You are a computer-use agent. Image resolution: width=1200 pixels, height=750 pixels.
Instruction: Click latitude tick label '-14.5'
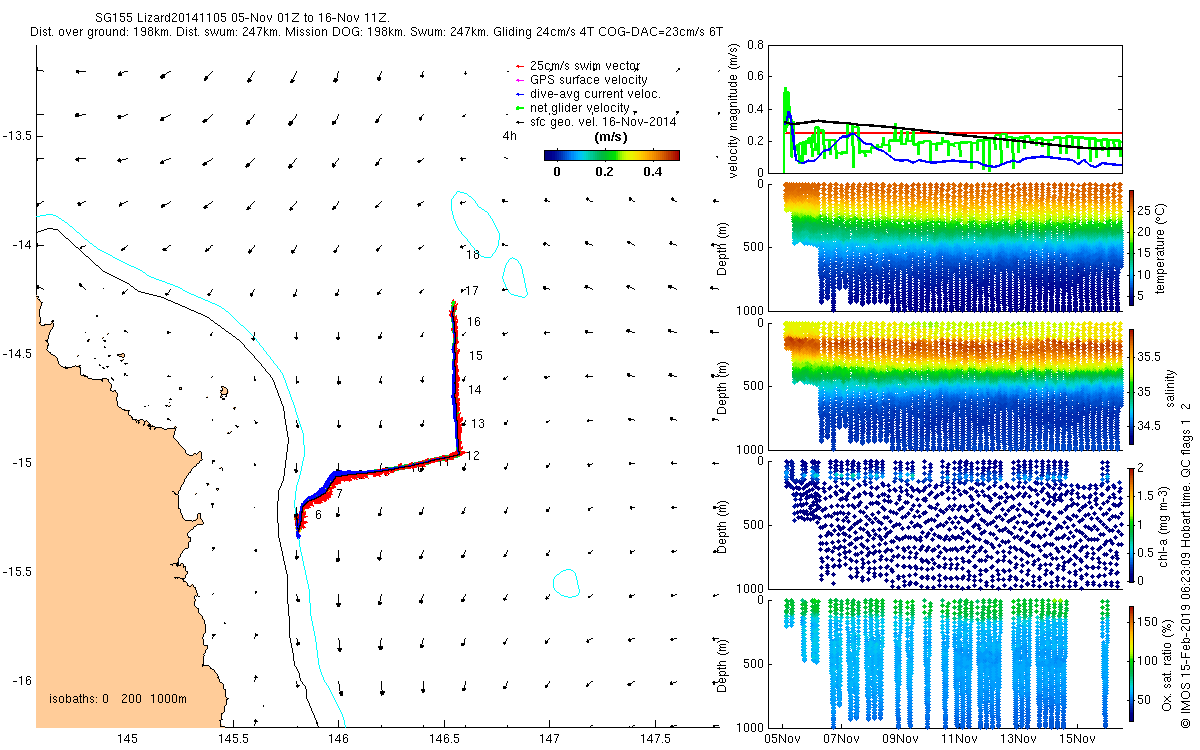coord(17,354)
